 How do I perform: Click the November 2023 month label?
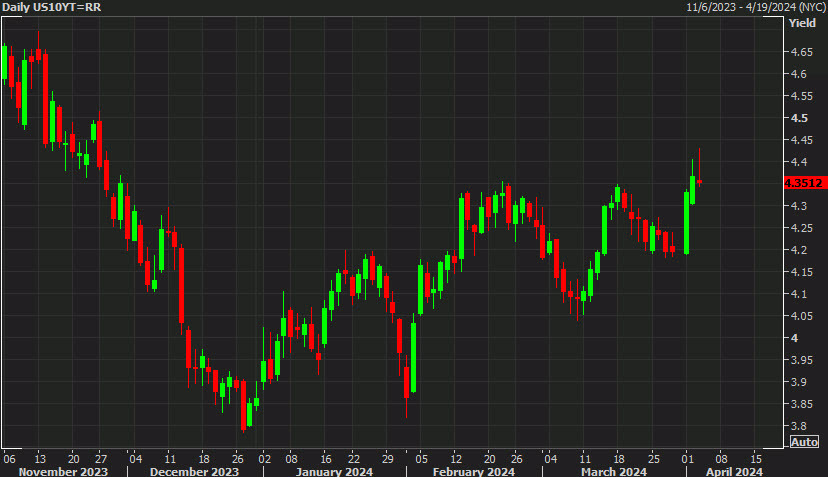[x=63, y=472]
